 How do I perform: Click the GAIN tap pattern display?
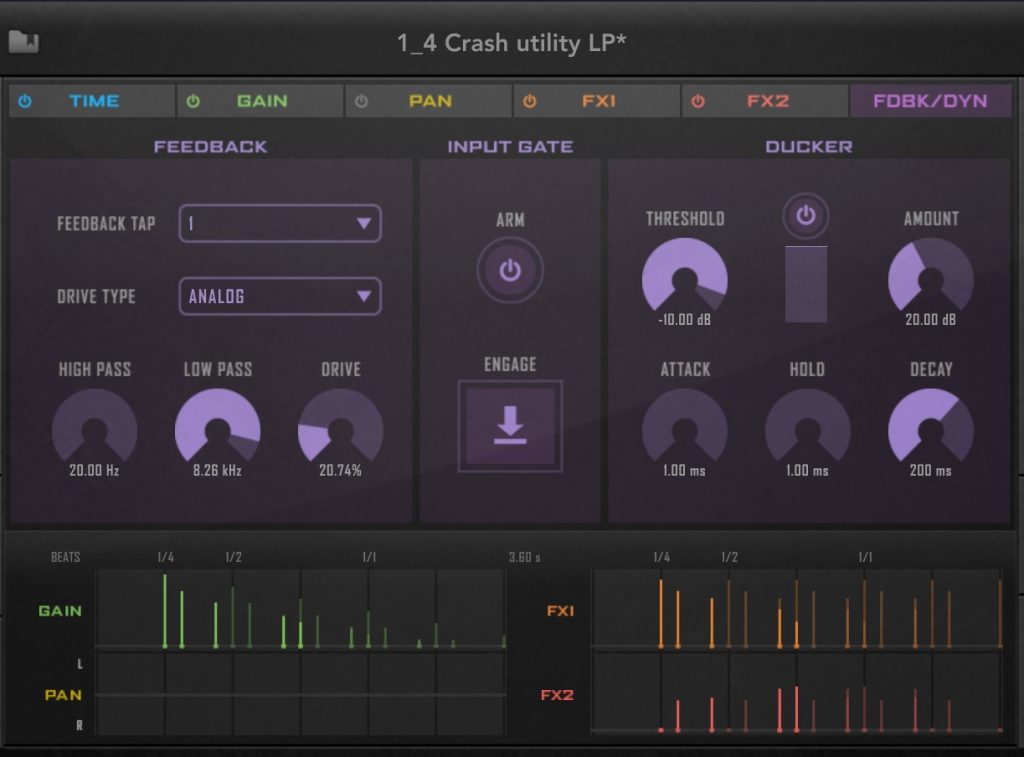click(x=300, y=611)
